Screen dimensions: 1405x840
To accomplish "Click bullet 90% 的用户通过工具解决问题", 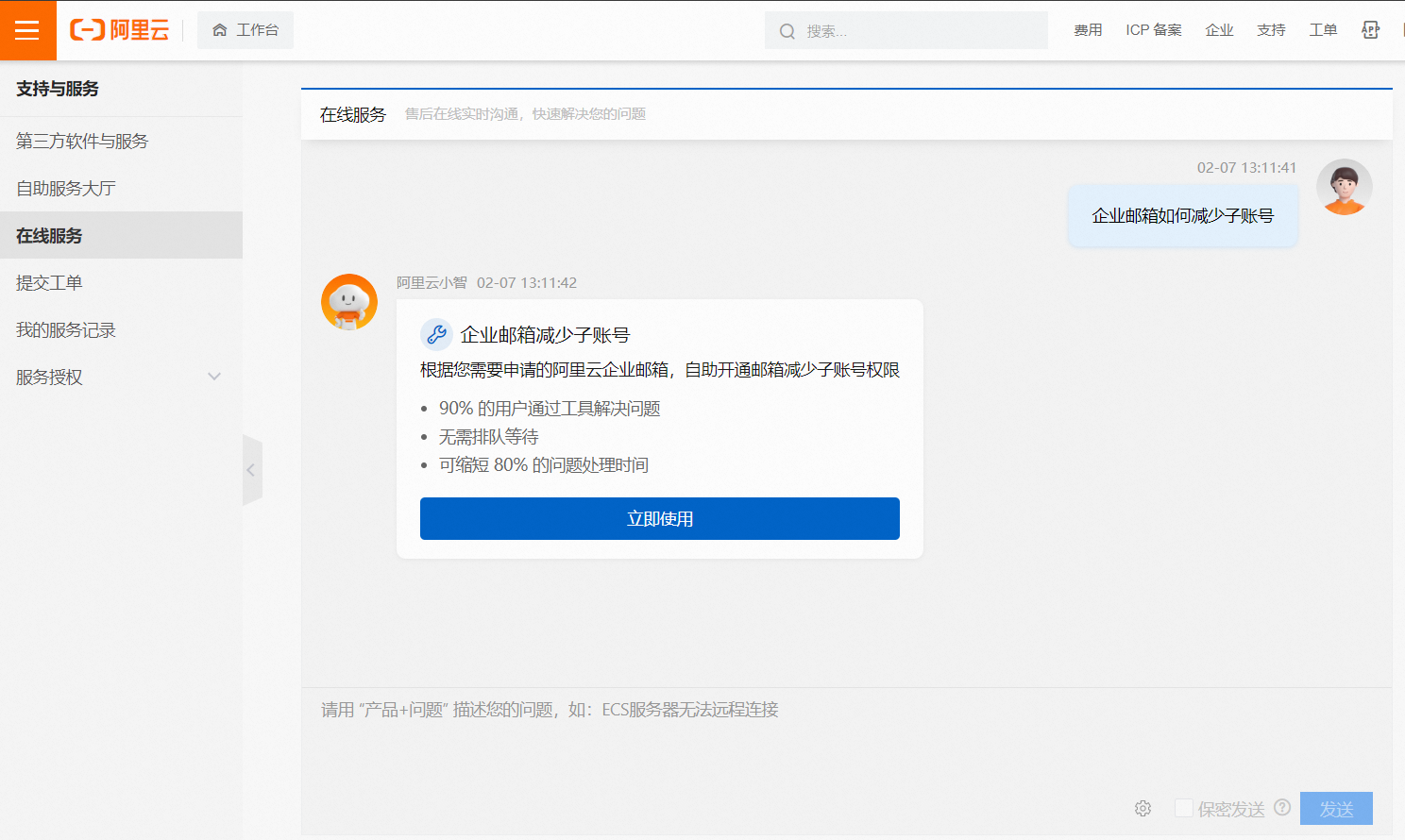I will tap(550, 409).
